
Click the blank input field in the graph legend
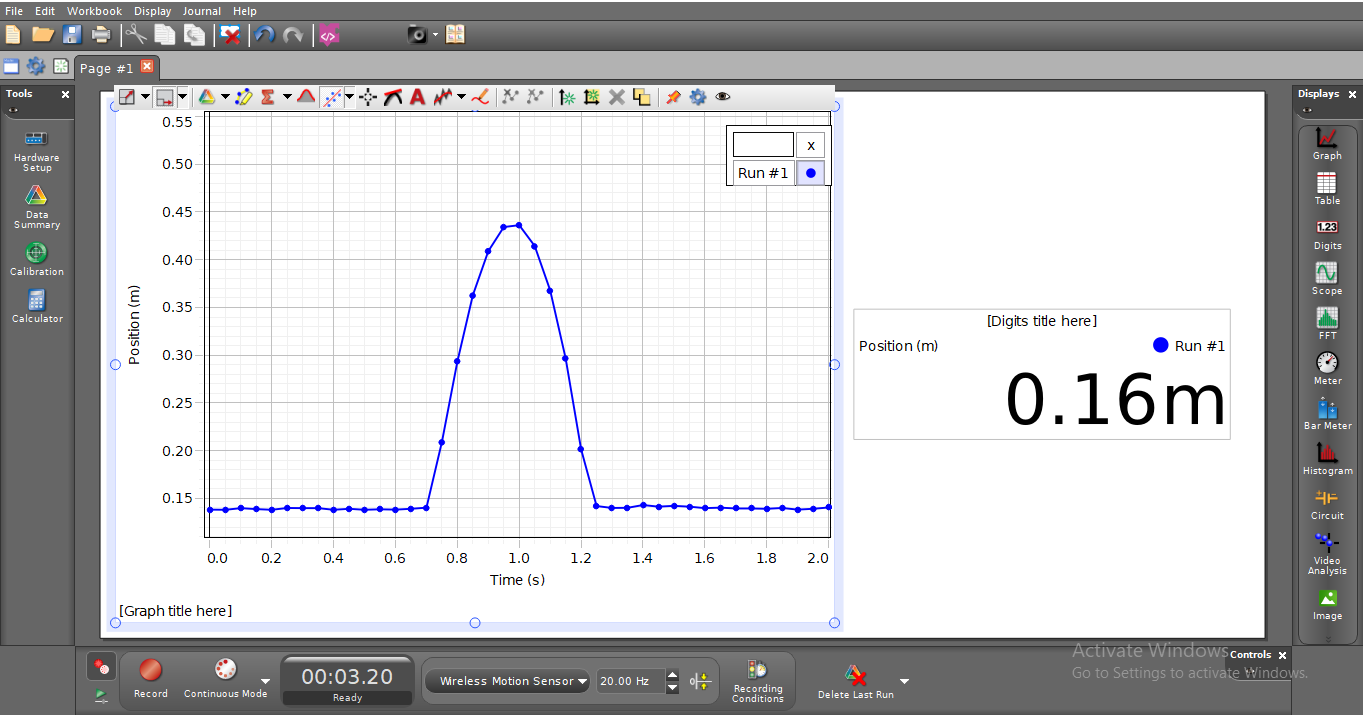(763, 143)
